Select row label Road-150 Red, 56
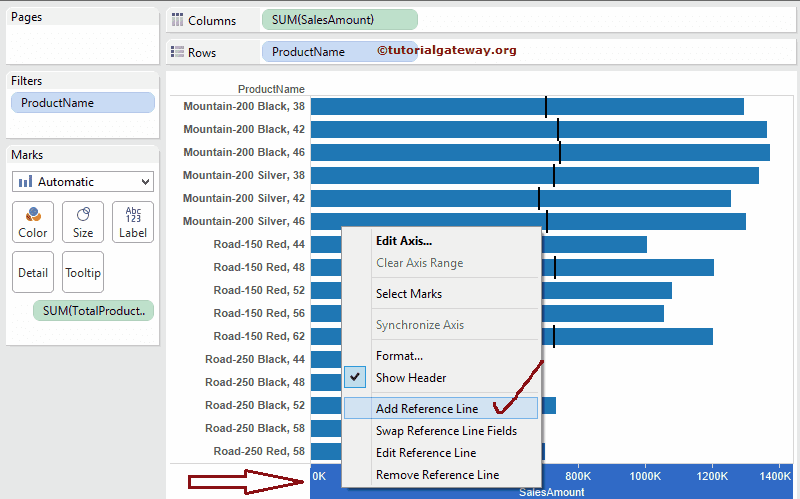 point(259,313)
